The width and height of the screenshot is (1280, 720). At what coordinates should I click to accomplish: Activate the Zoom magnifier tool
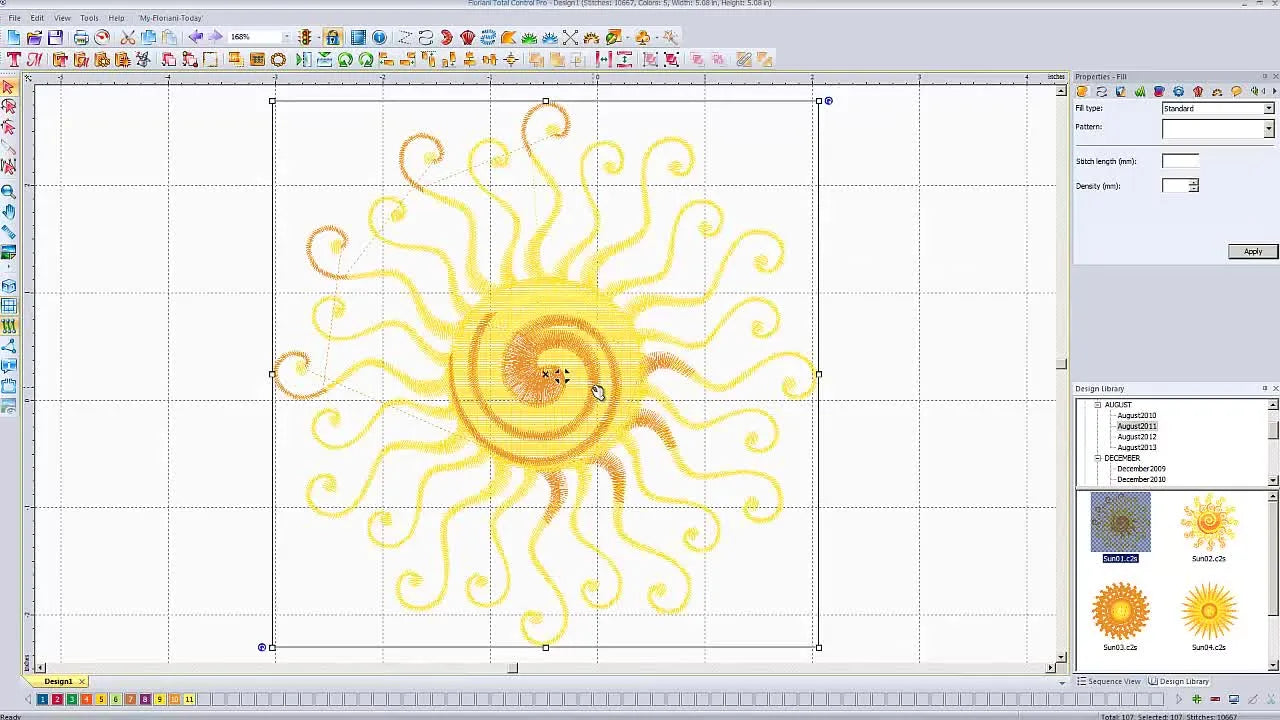tap(8, 190)
